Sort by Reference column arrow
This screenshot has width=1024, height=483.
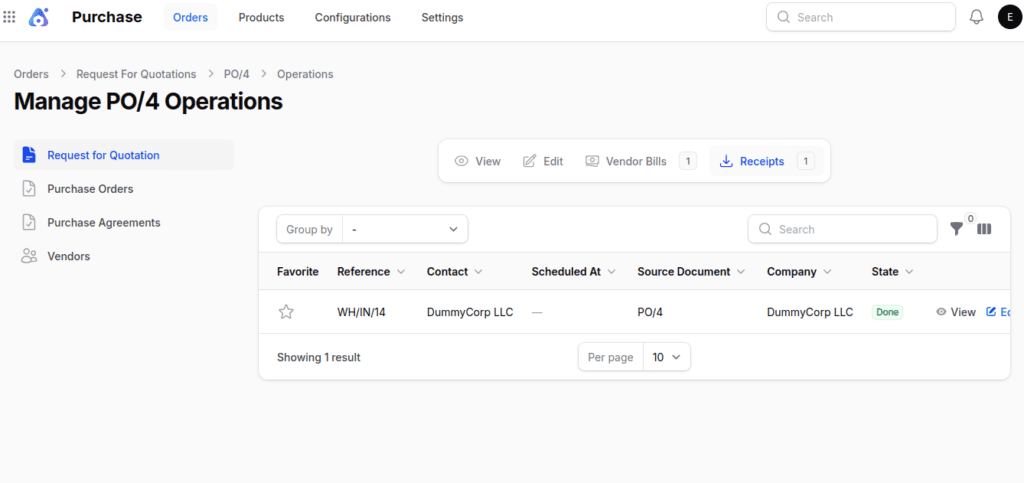point(401,272)
